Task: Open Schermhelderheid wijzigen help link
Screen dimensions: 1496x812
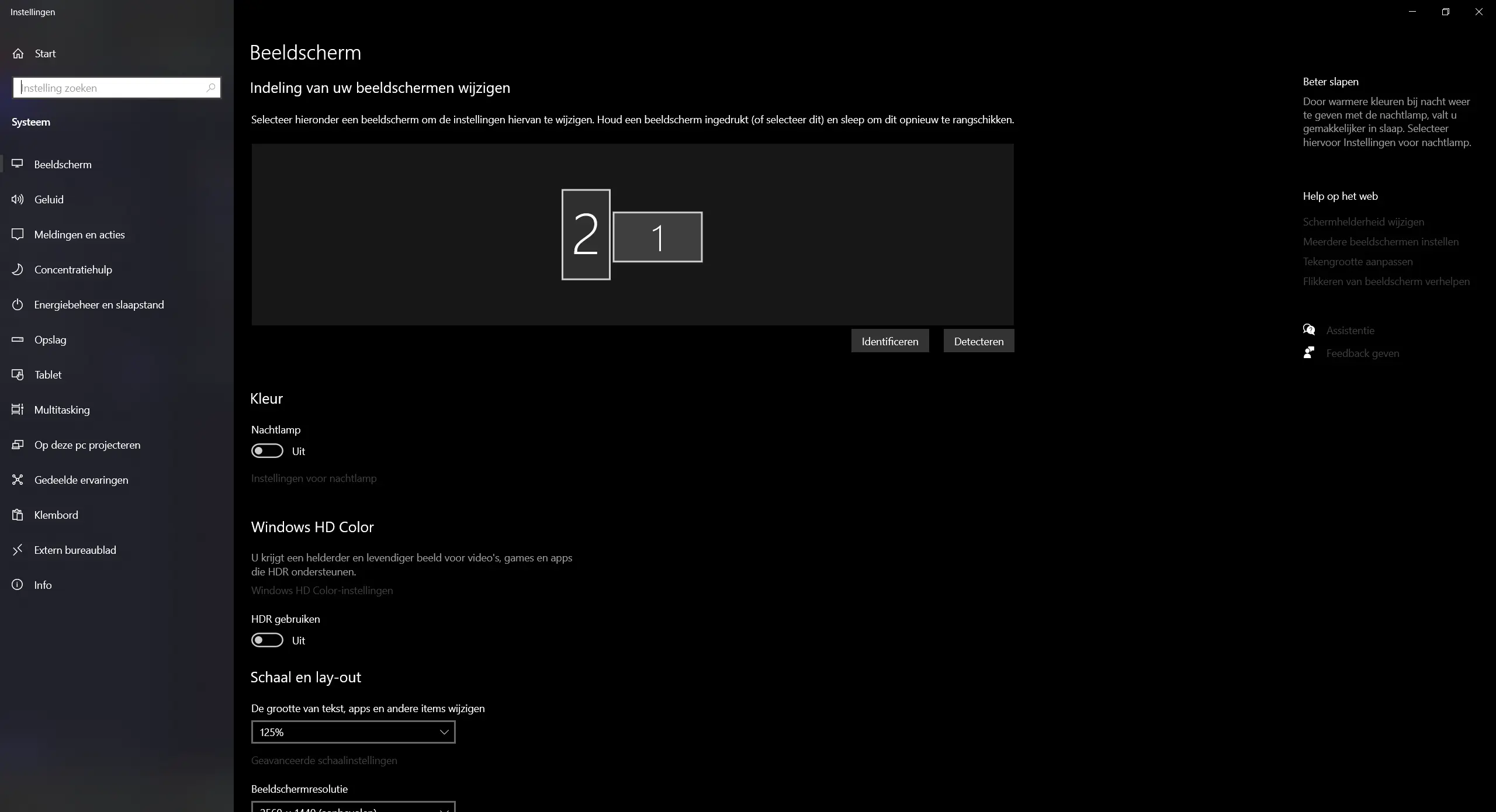Action: [1363, 222]
